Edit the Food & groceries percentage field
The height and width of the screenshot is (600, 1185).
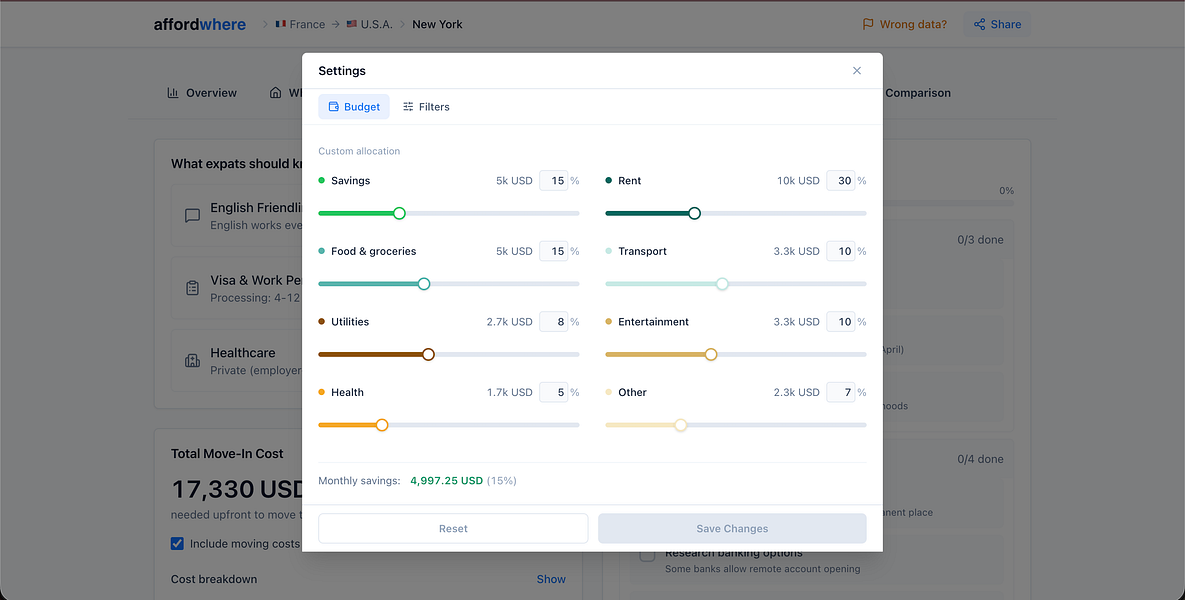tap(553, 251)
